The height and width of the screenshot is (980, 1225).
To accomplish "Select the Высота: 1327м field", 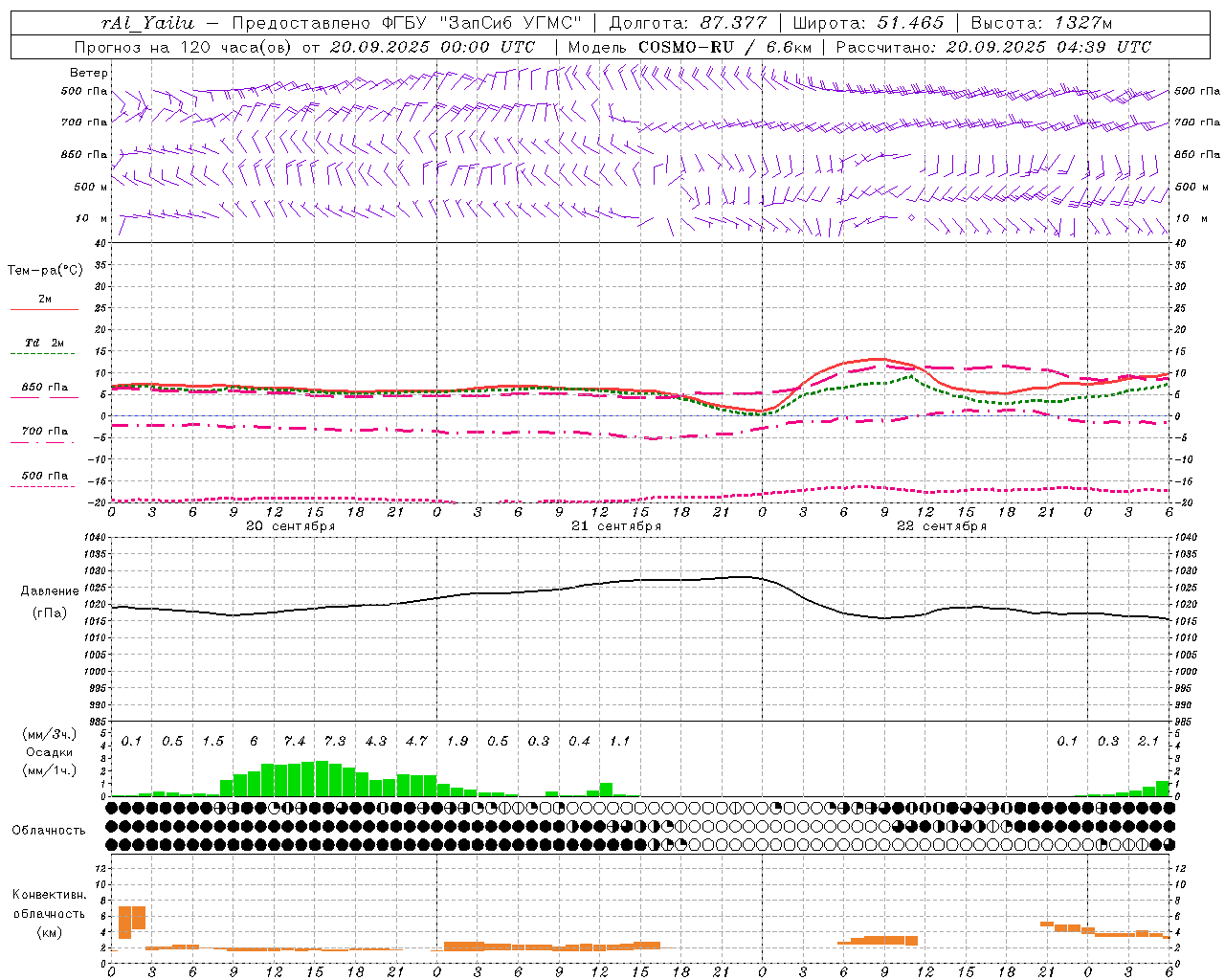I will coord(1041,23).
